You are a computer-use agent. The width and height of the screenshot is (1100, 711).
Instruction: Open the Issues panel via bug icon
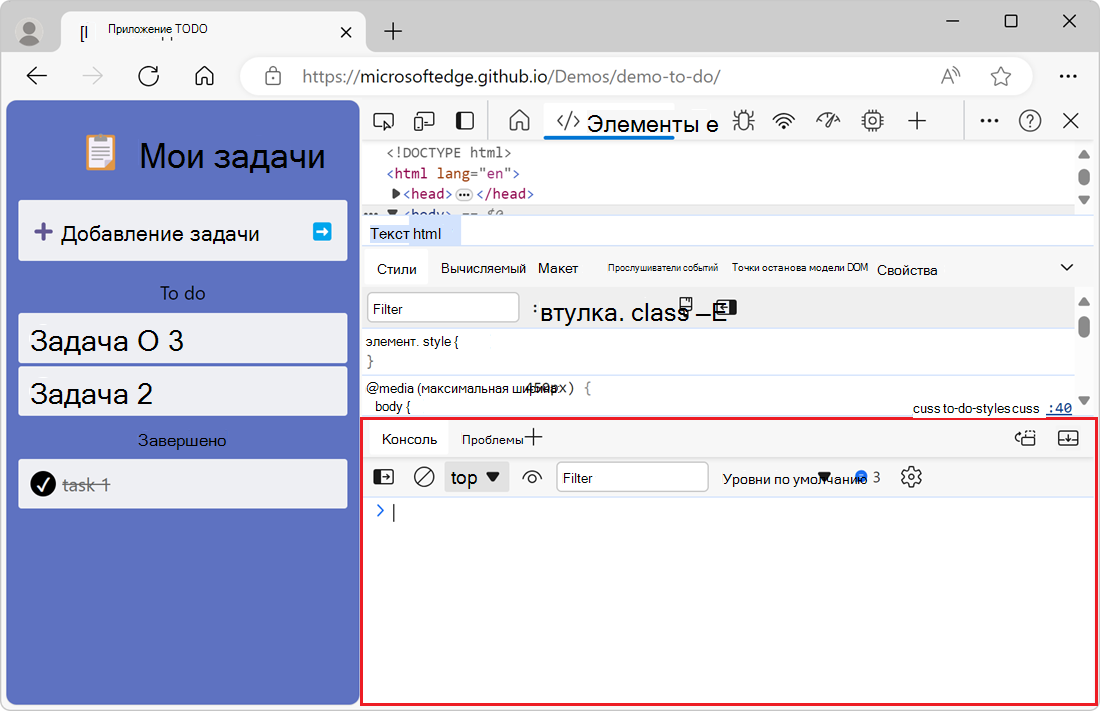click(x=743, y=120)
